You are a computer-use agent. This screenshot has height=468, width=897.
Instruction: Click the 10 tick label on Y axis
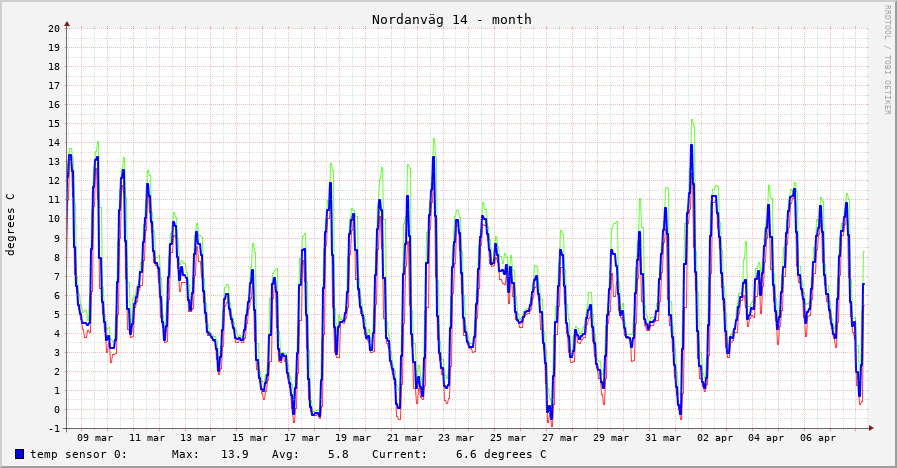pyautogui.click(x=54, y=219)
